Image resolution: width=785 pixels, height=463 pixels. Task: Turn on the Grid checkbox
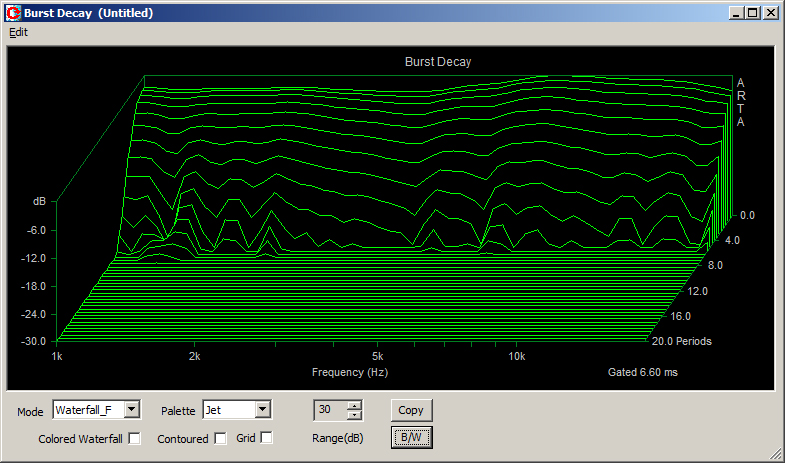pos(266,438)
